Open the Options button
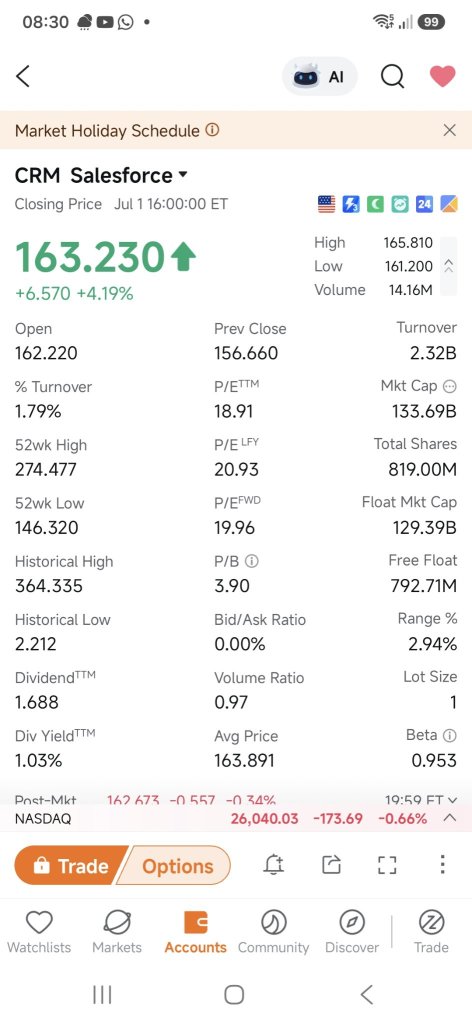This screenshot has height=1024, width=472. pos(176,865)
